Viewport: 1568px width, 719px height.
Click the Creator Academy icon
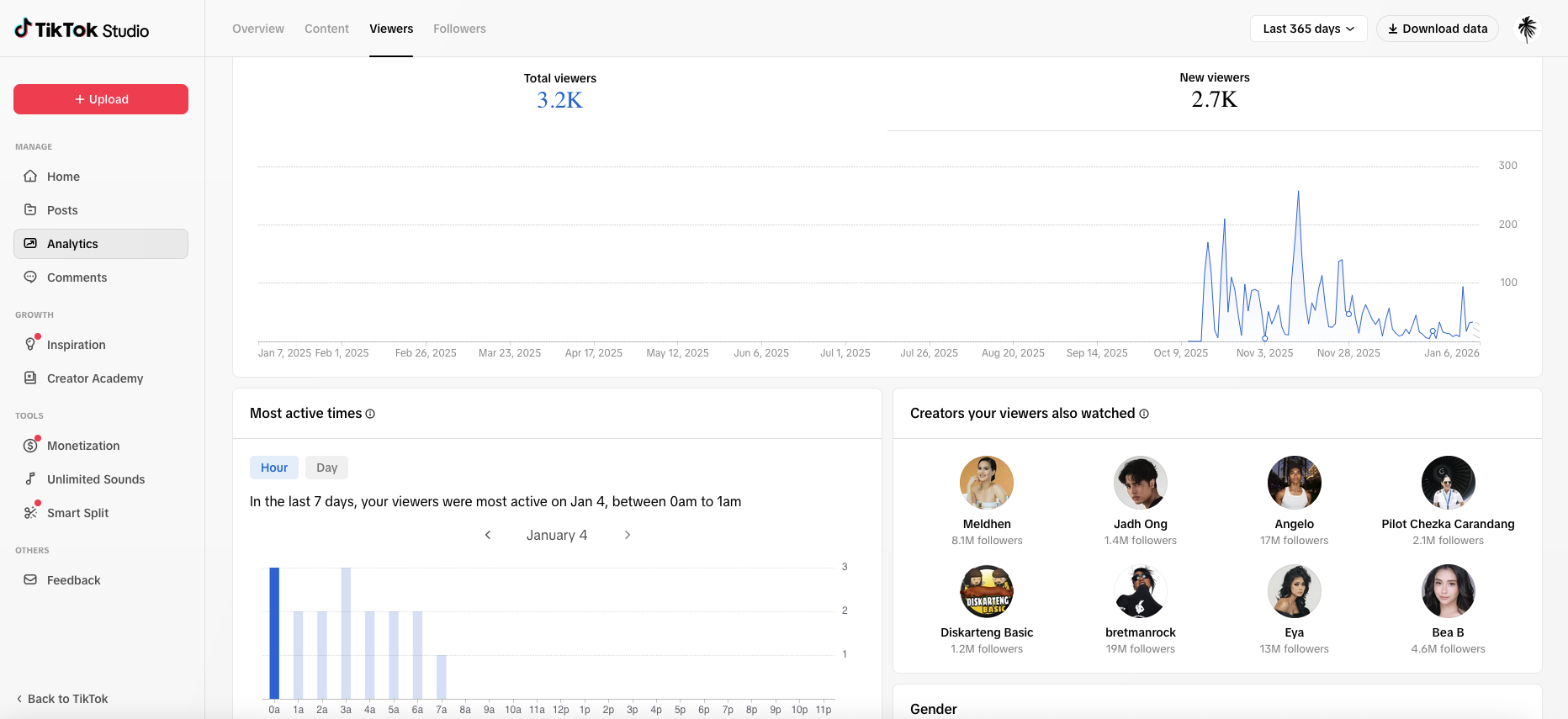pyautogui.click(x=30, y=378)
